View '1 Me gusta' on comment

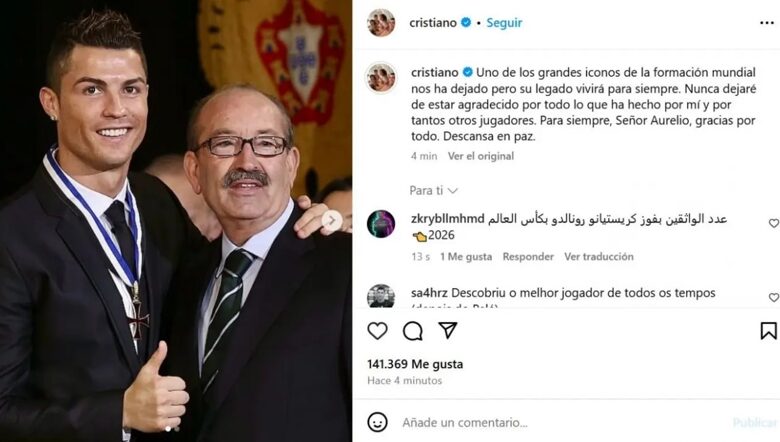466,257
